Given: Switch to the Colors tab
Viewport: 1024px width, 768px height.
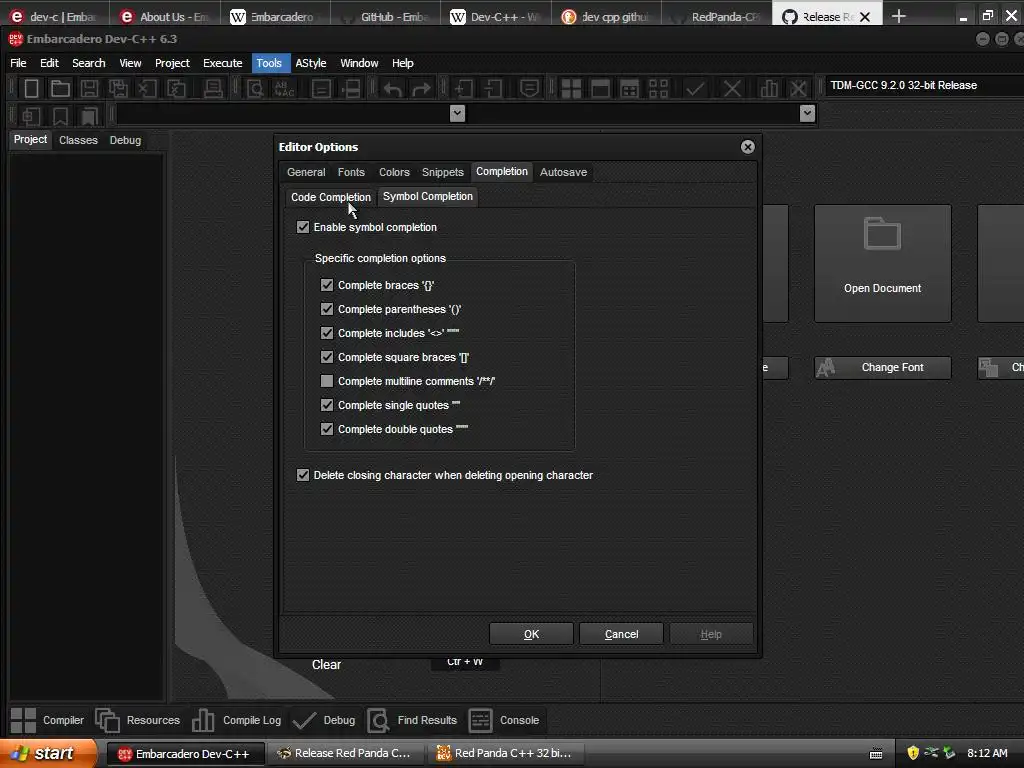Looking at the screenshot, I should (394, 172).
